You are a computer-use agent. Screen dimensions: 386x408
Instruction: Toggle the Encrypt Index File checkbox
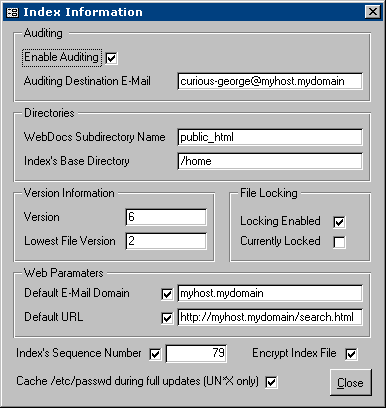[351, 354]
